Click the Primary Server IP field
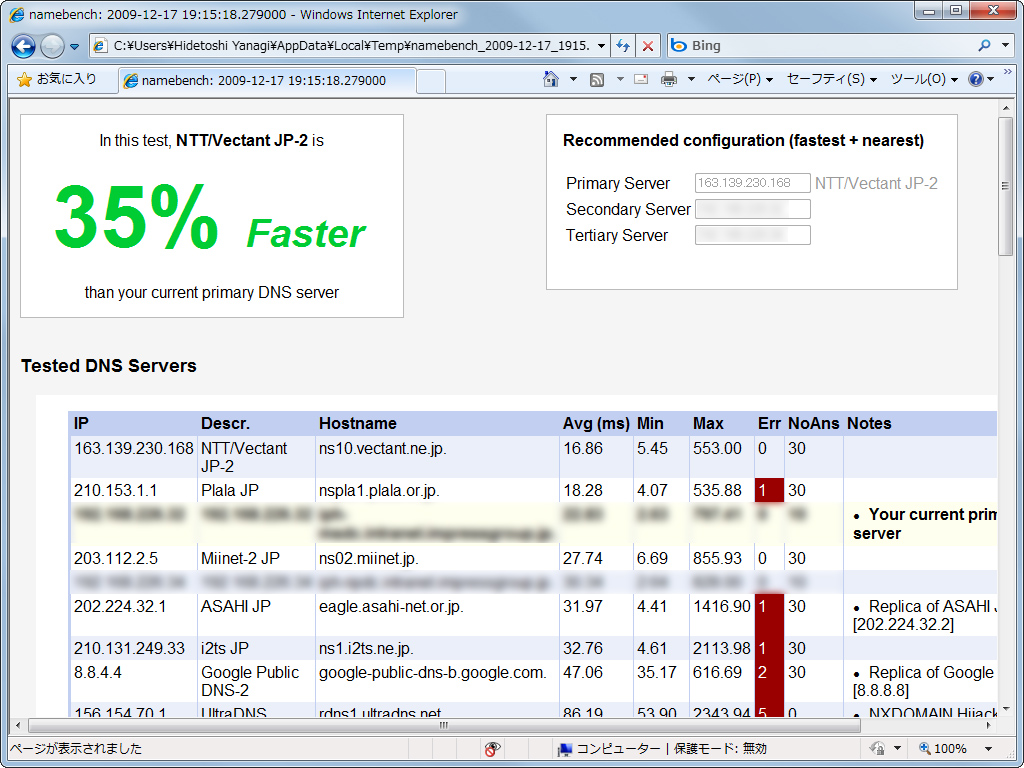This screenshot has width=1024, height=768. [752, 183]
